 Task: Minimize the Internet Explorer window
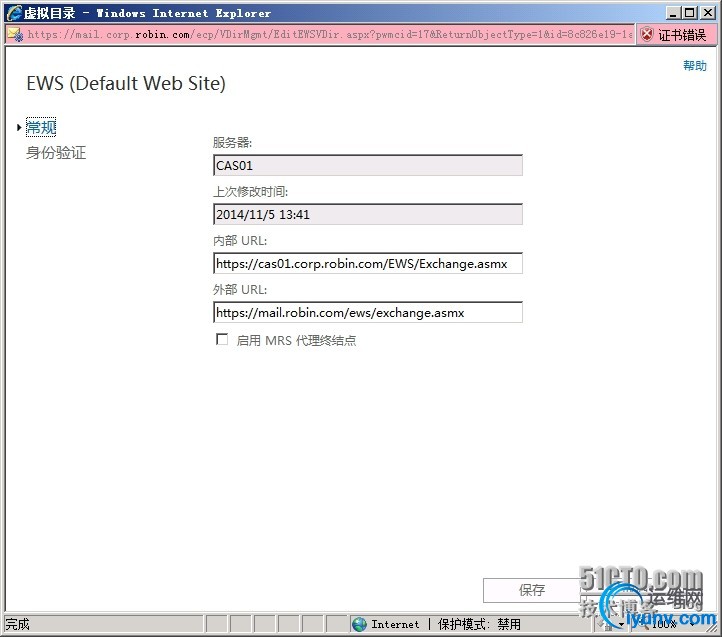point(673,12)
